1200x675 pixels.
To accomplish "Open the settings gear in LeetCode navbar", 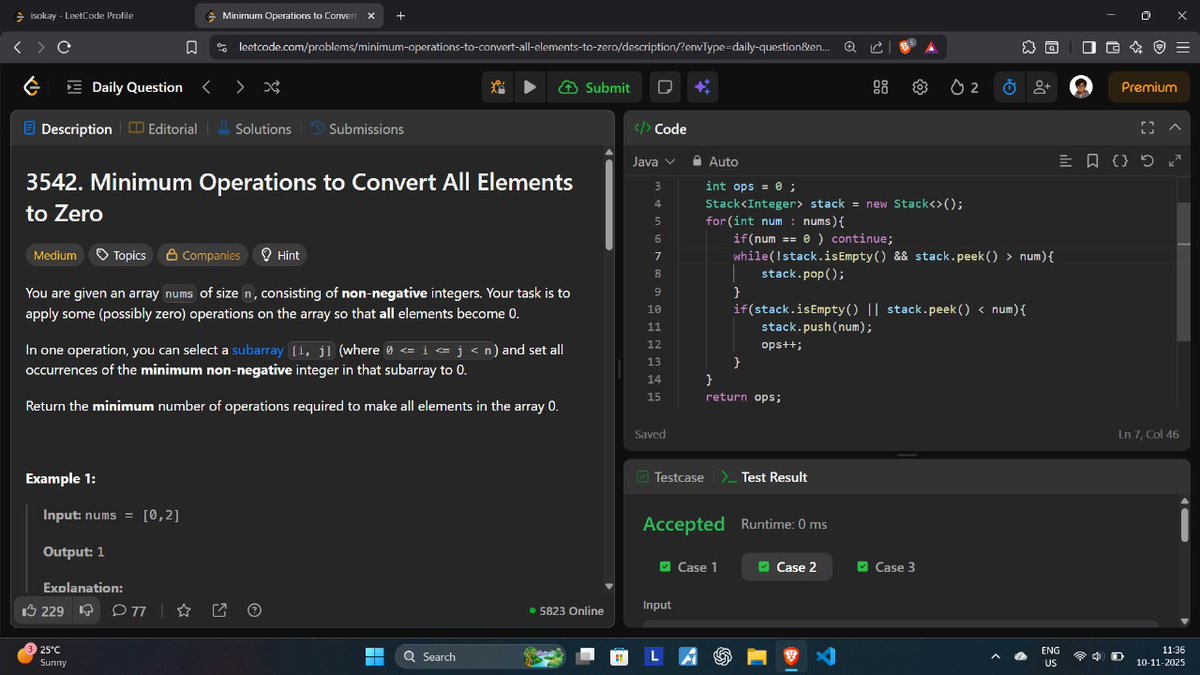I will tap(920, 87).
